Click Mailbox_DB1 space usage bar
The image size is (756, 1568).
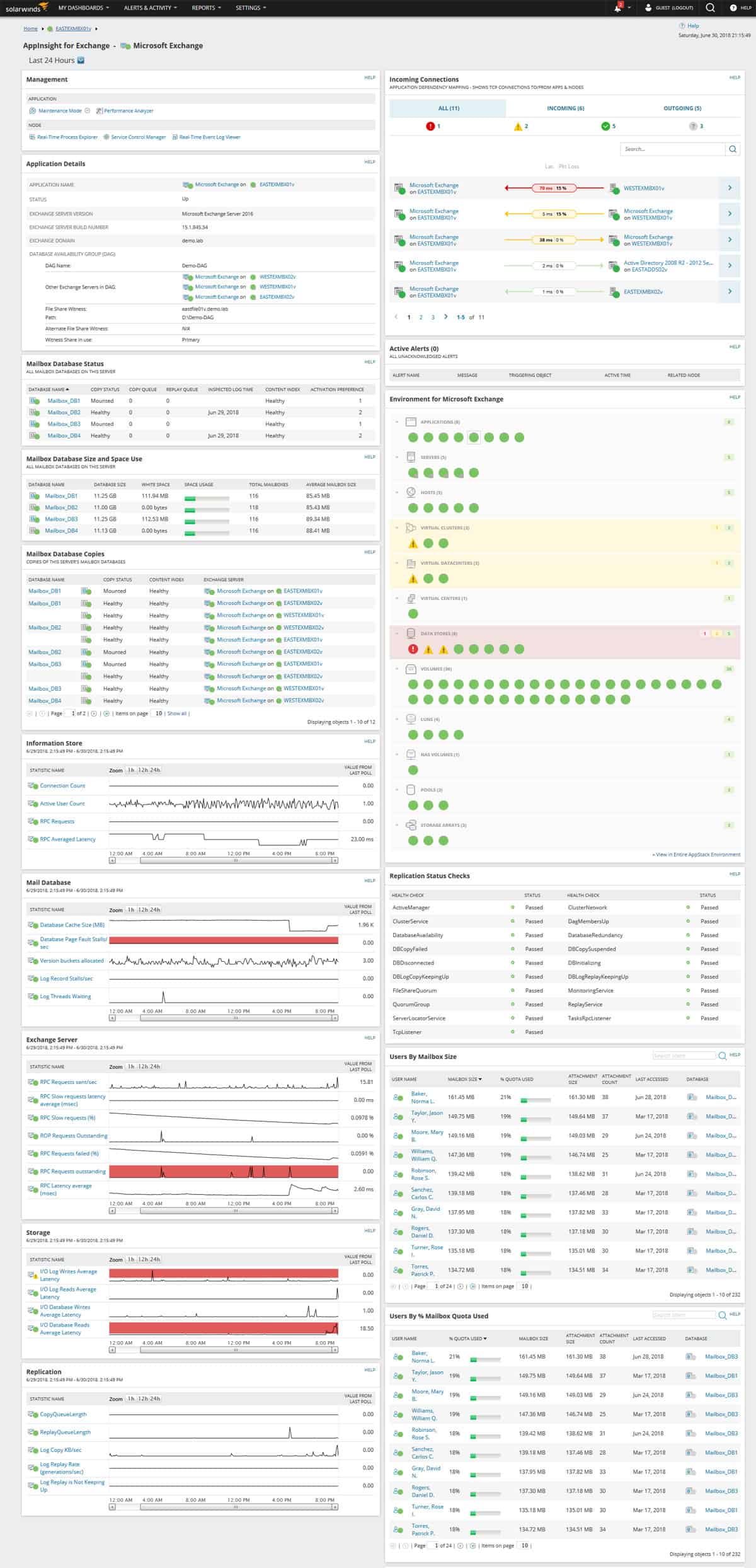coord(206,498)
